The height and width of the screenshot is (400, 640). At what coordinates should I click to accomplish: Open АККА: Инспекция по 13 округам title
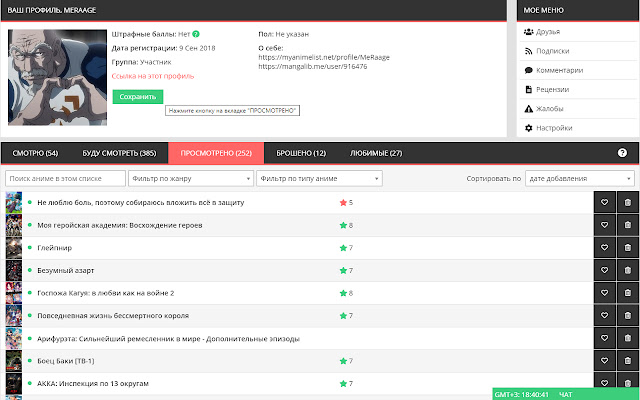[x=93, y=384]
